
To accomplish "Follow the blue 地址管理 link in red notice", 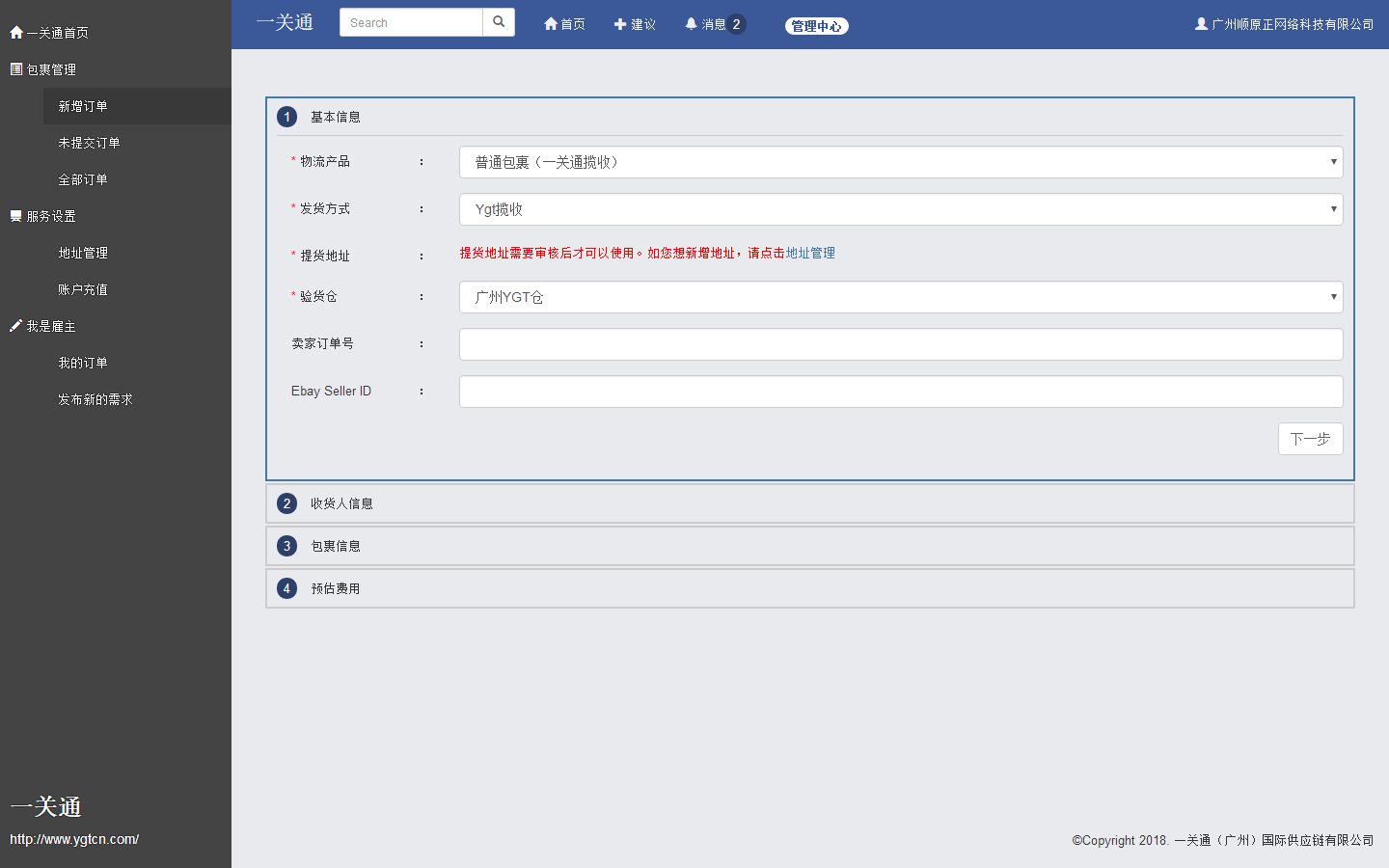I will (x=810, y=253).
